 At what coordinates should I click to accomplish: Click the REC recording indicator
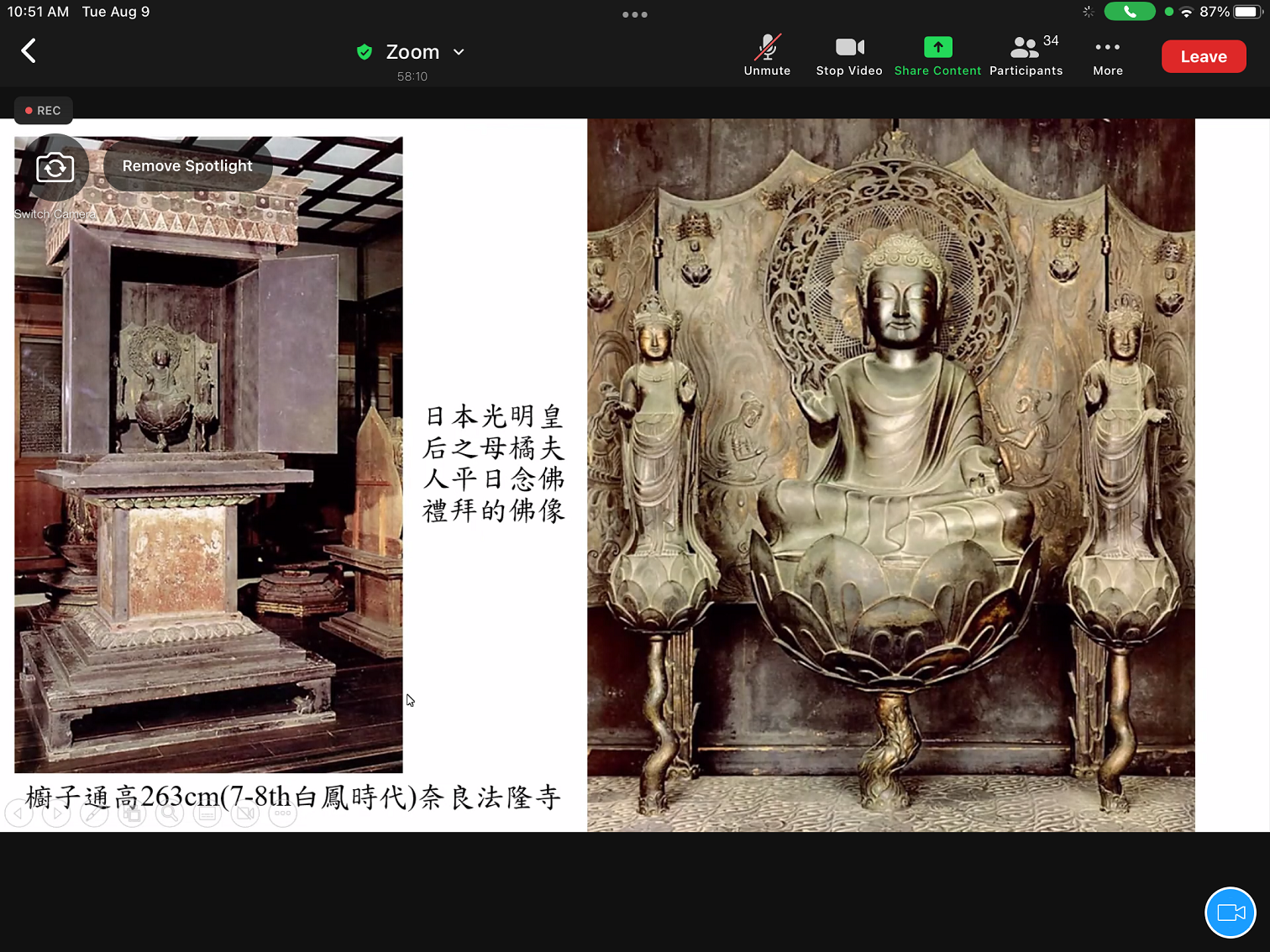coord(43,111)
